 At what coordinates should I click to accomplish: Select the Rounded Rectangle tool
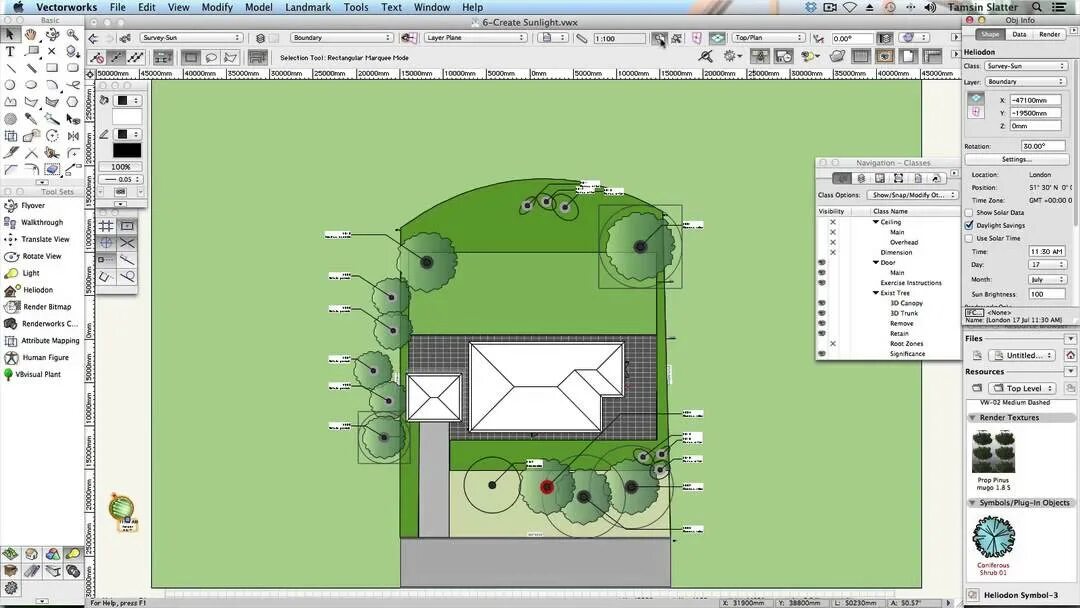tap(72, 68)
